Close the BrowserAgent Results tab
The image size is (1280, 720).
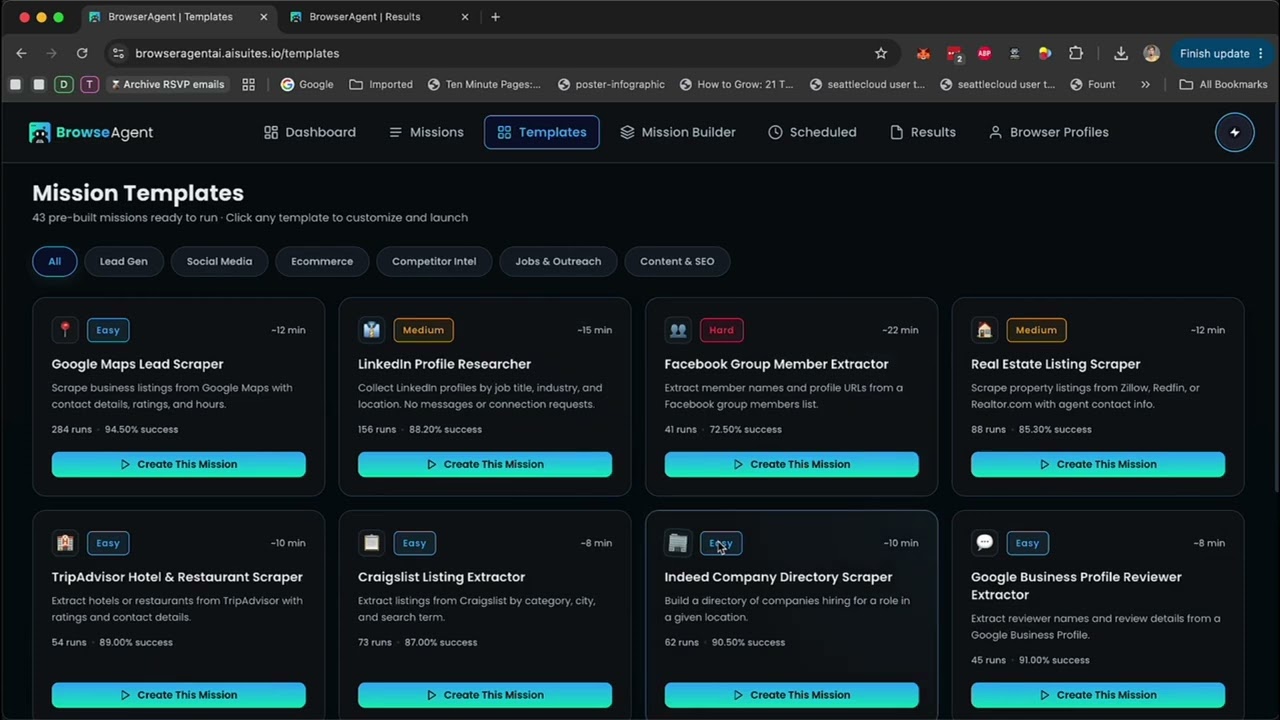(465, 17)
